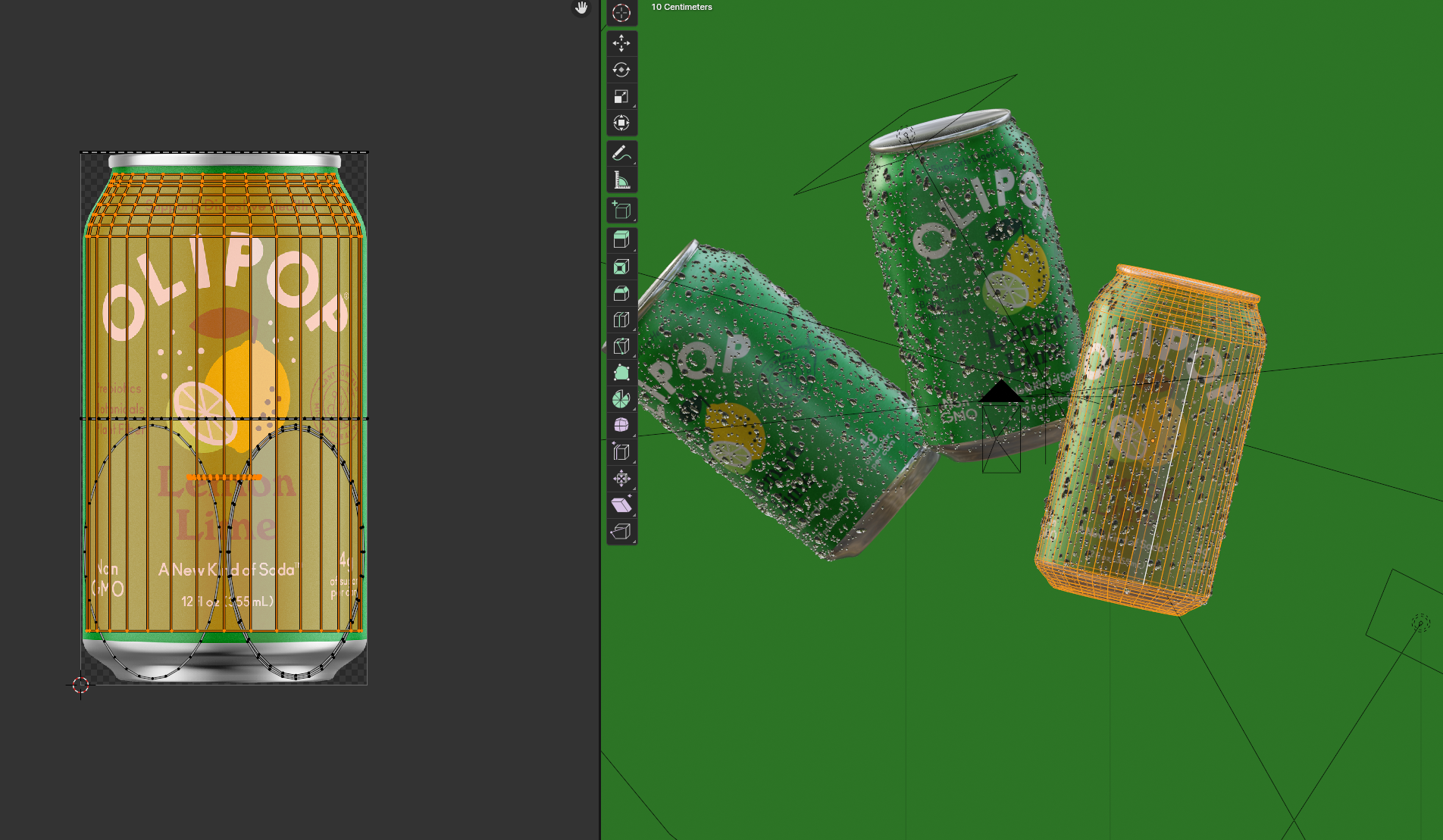
Task: Click the UV editor pan hand icon
Action: (581, 8)
